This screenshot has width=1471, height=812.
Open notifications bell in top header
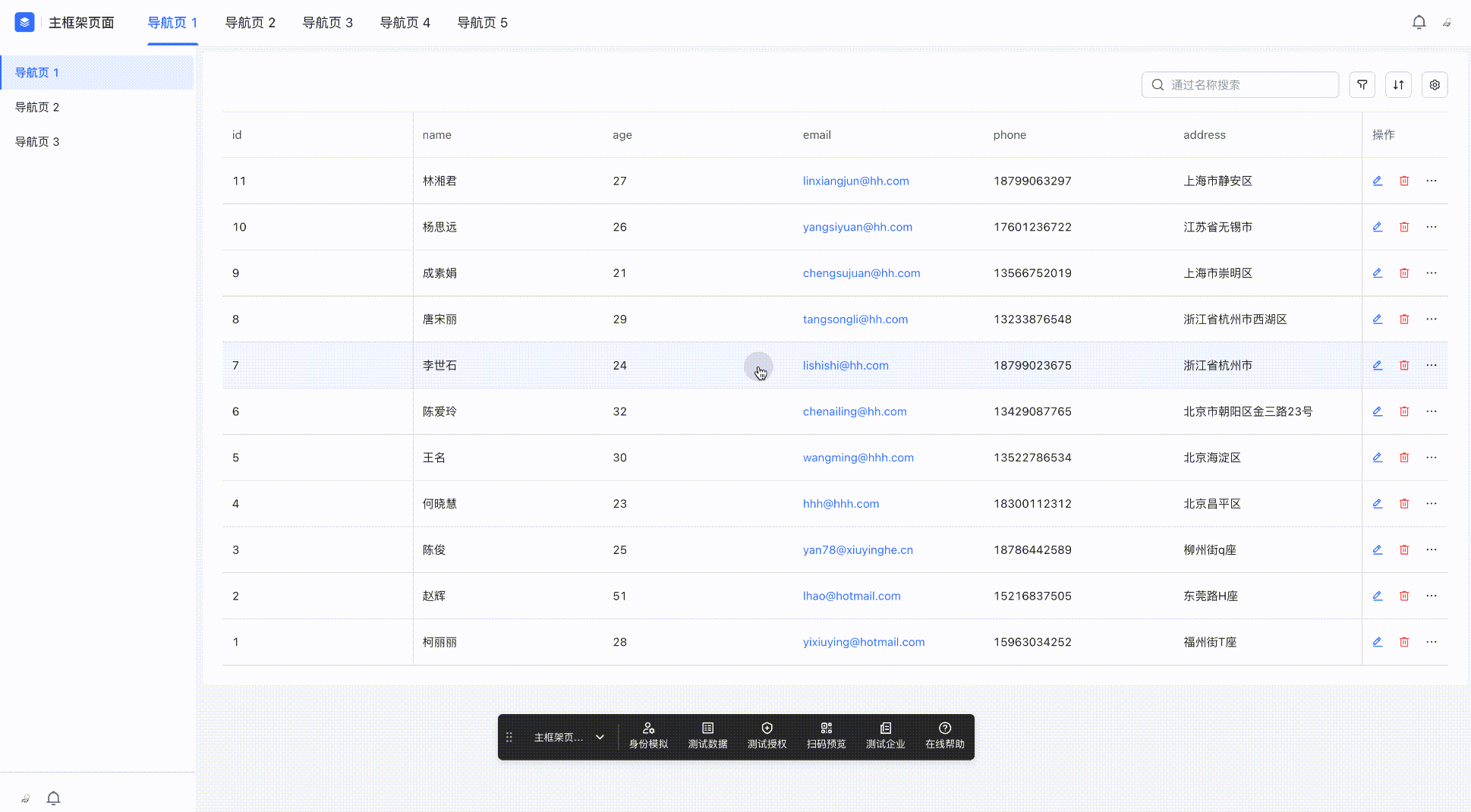pos(1419,22)
